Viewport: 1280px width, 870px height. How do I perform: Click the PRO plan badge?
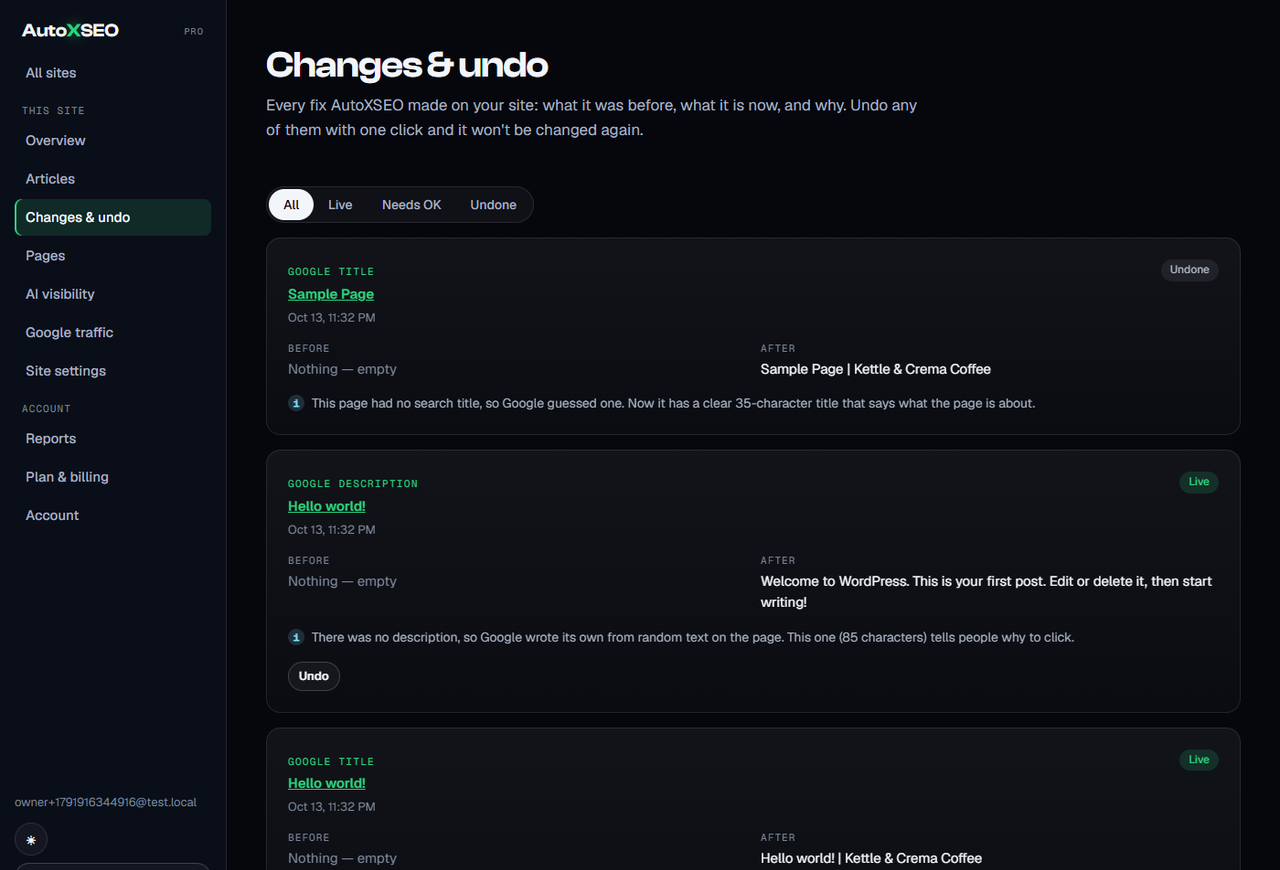(x=194, y=32)
